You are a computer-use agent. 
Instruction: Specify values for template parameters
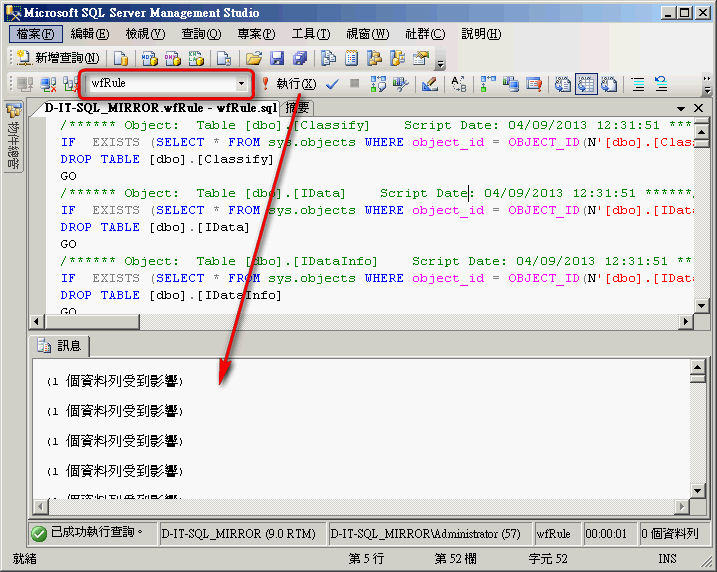tap(458, 84)
